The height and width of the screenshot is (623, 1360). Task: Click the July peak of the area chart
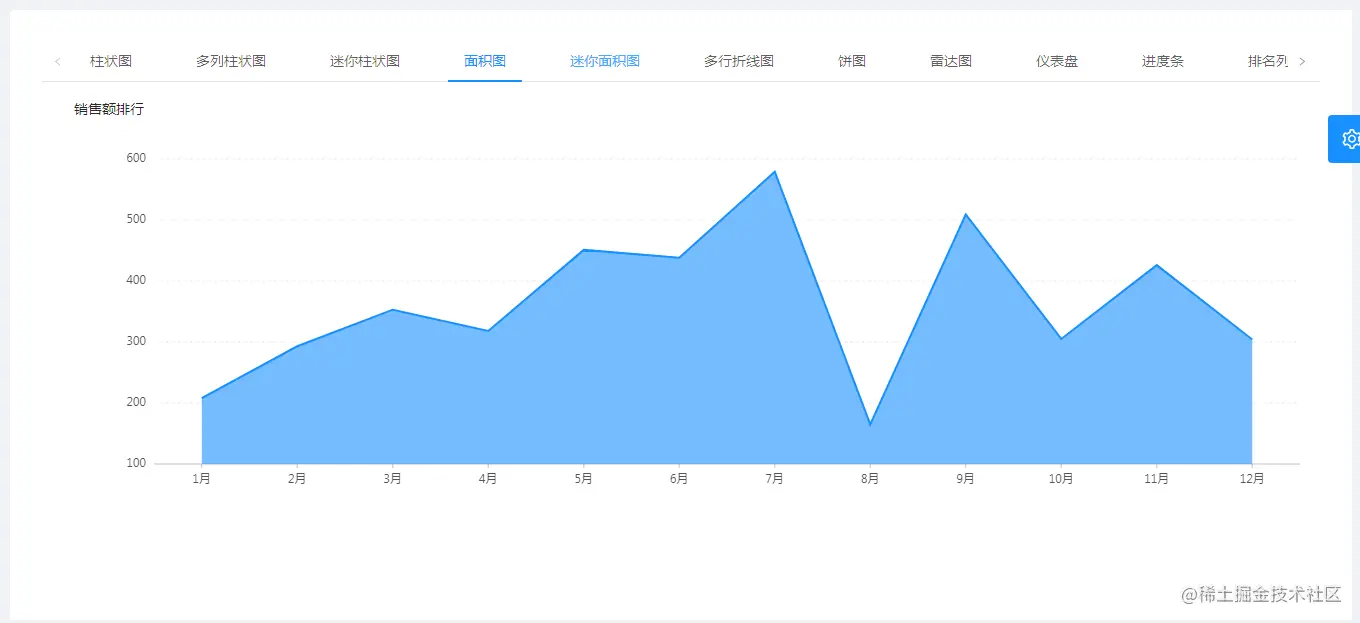775,173
